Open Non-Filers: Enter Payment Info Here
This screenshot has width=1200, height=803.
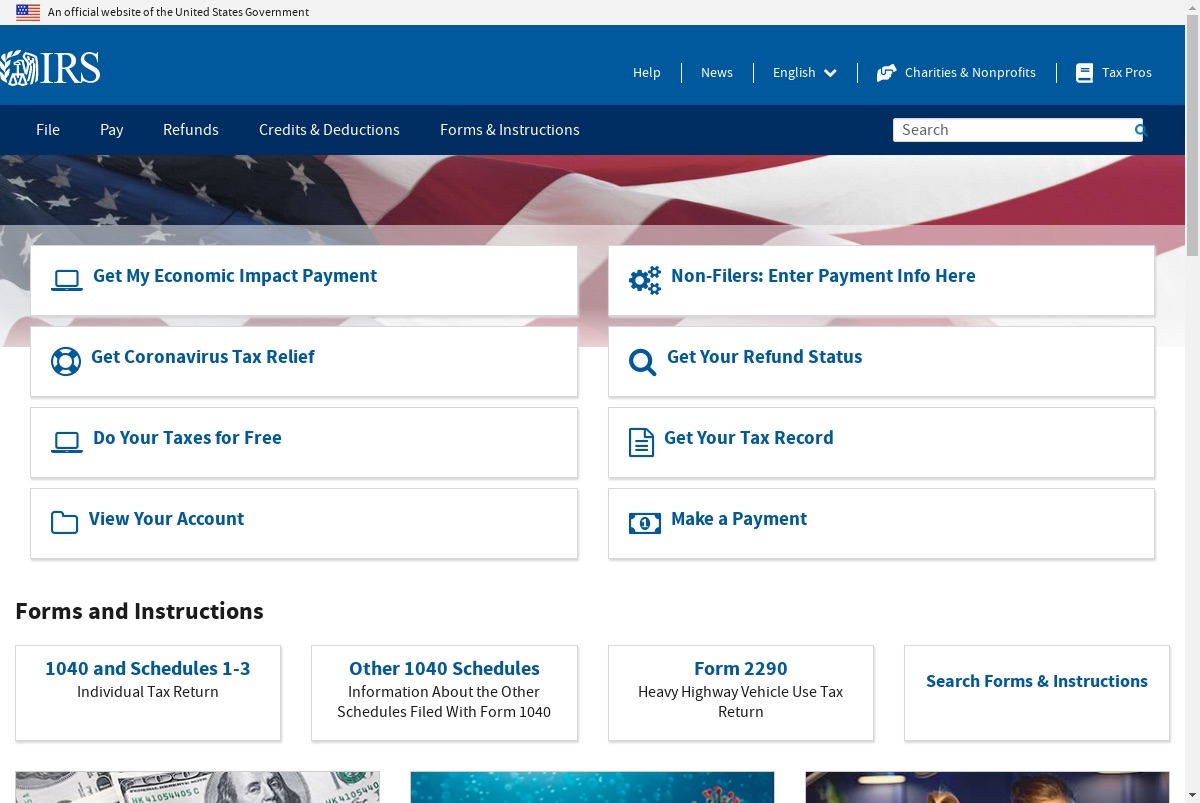click(881, 281)
